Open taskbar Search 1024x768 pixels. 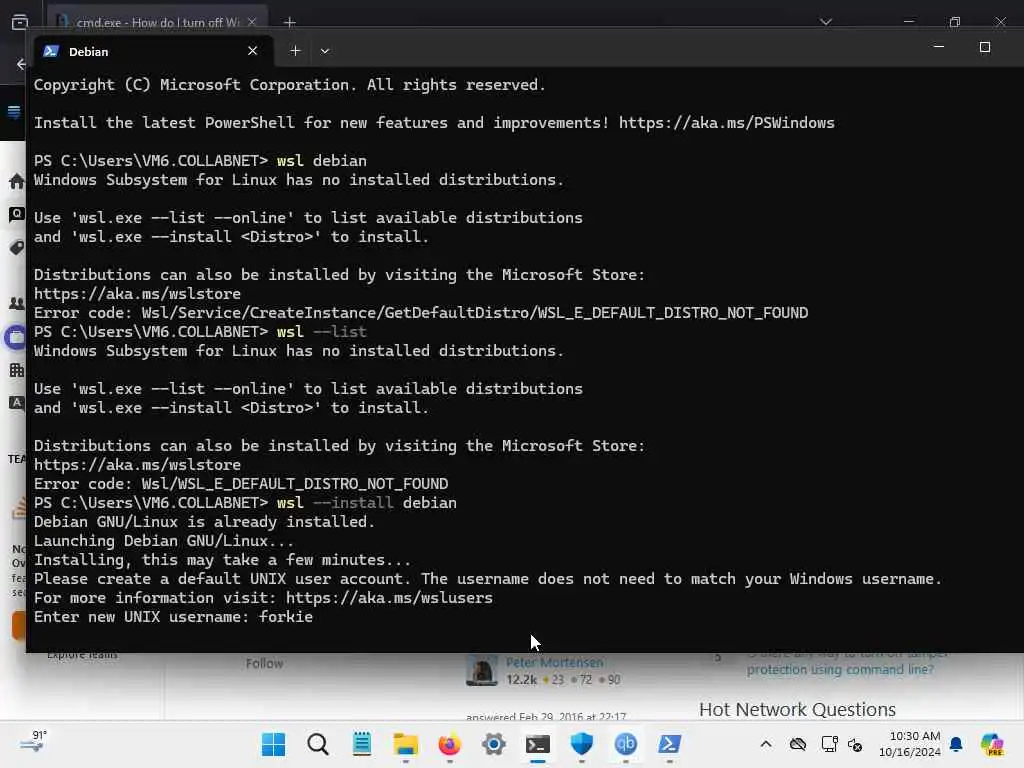(317, 744)
